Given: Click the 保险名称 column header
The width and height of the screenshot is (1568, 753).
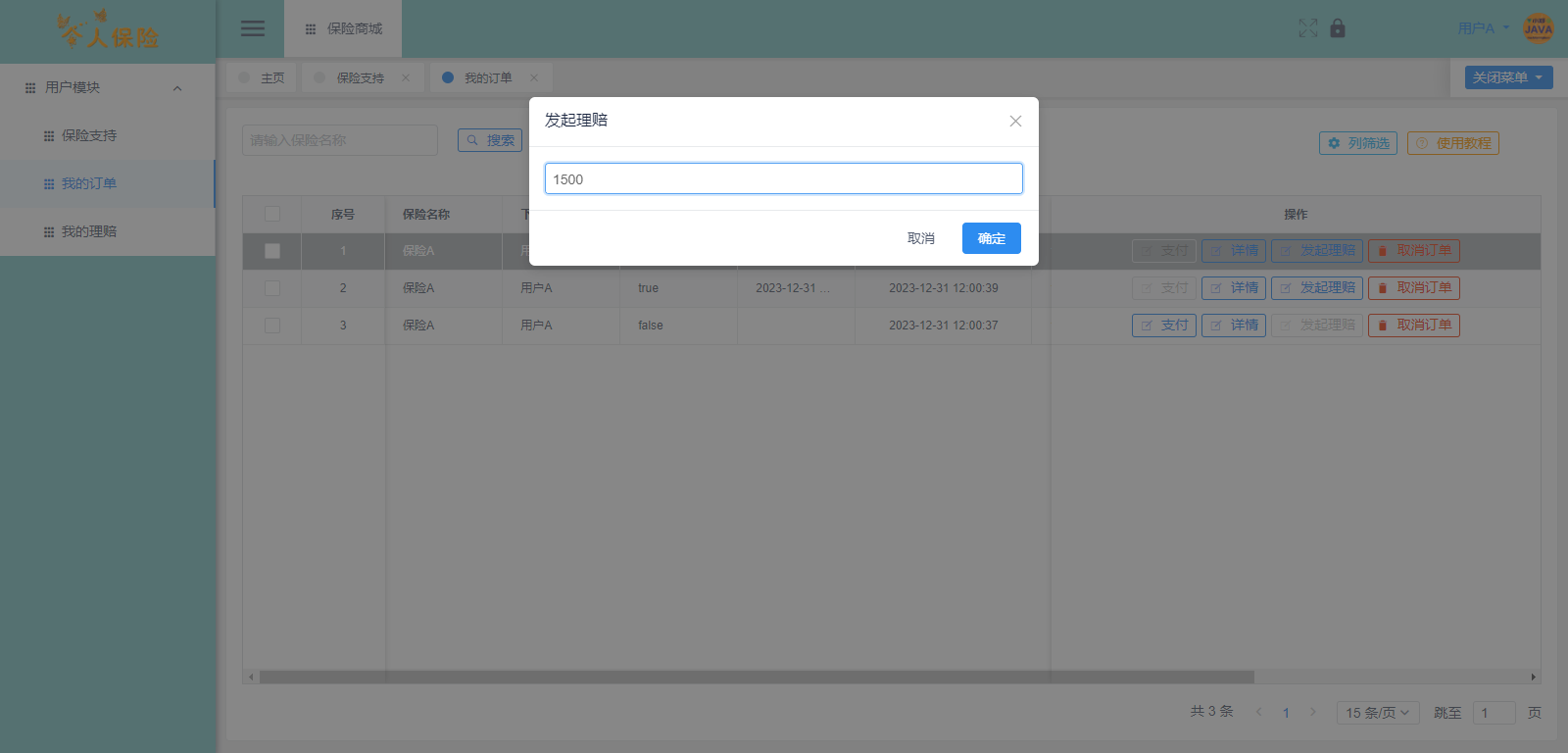Looking at the screenshot, I should pos(426,214).
